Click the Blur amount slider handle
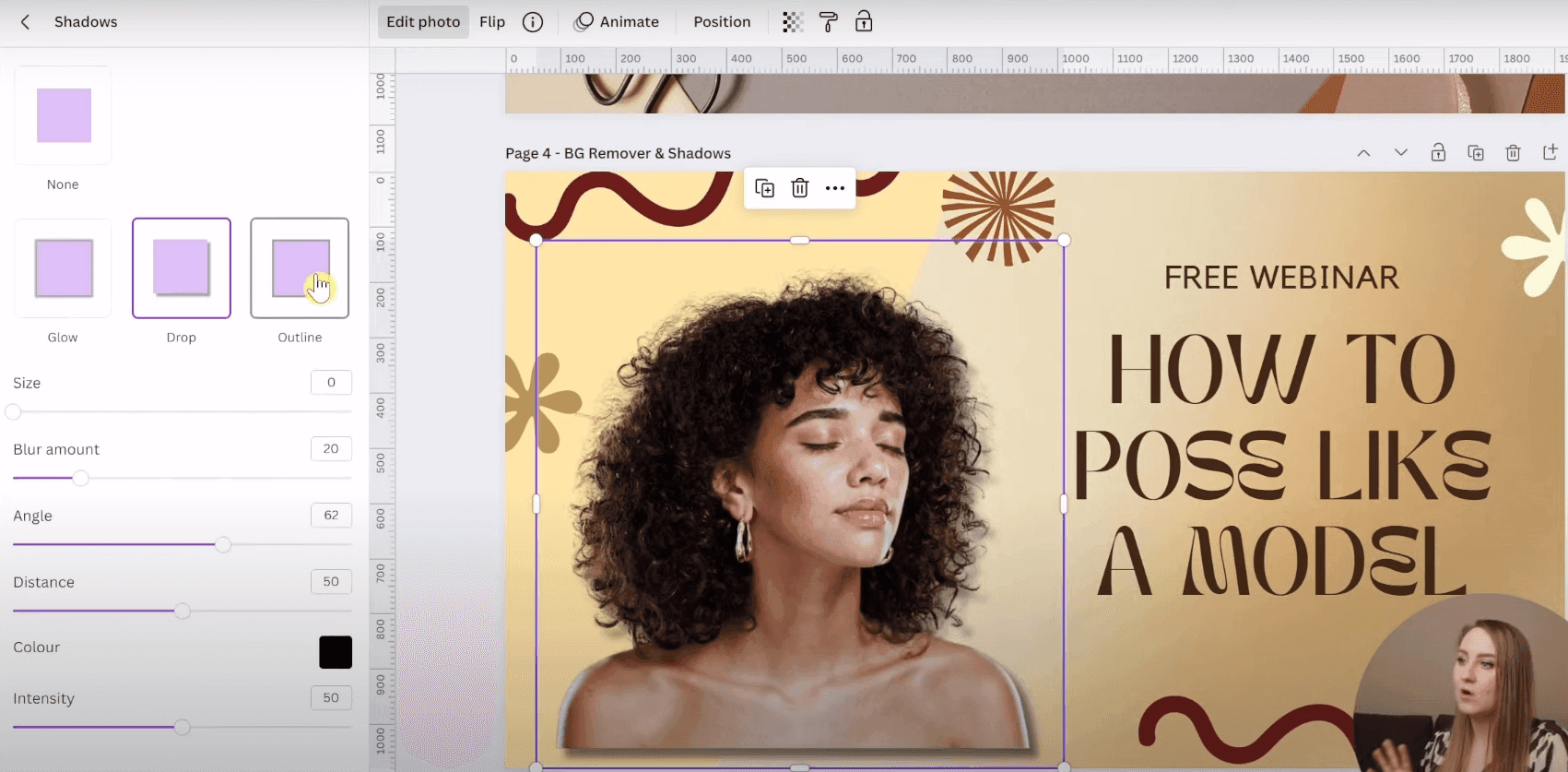Viewport: 1568px width, 772px height. [81, 478]
